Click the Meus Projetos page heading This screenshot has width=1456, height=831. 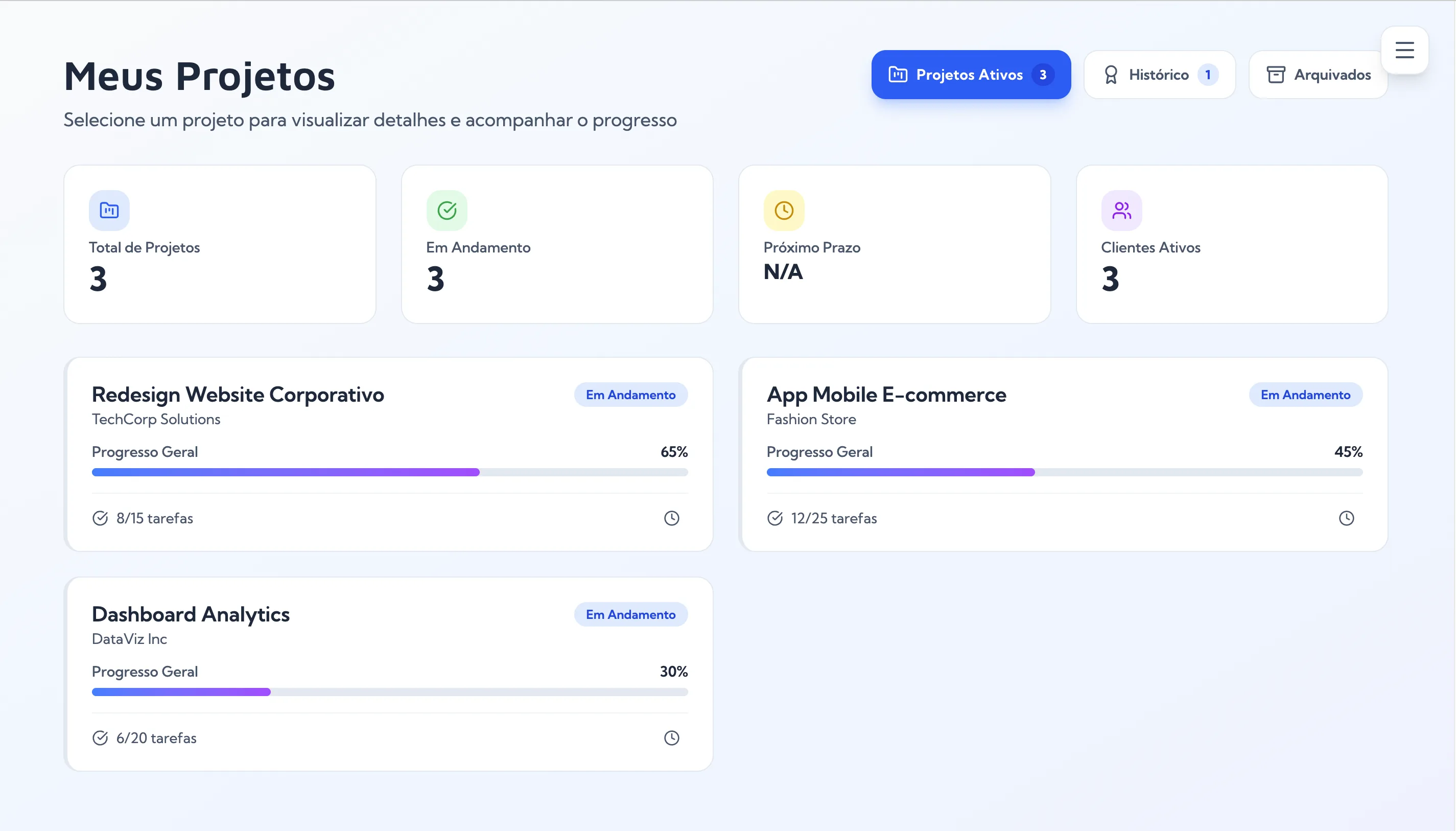tap(199, 77)
